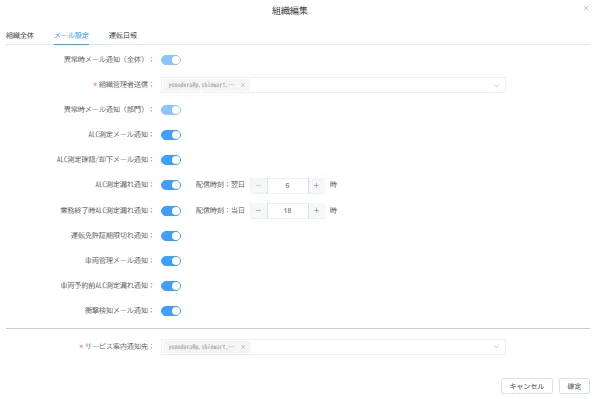
Task: Decrease 当日 delivery hour with minus button
Action: (x=258, y=211)
